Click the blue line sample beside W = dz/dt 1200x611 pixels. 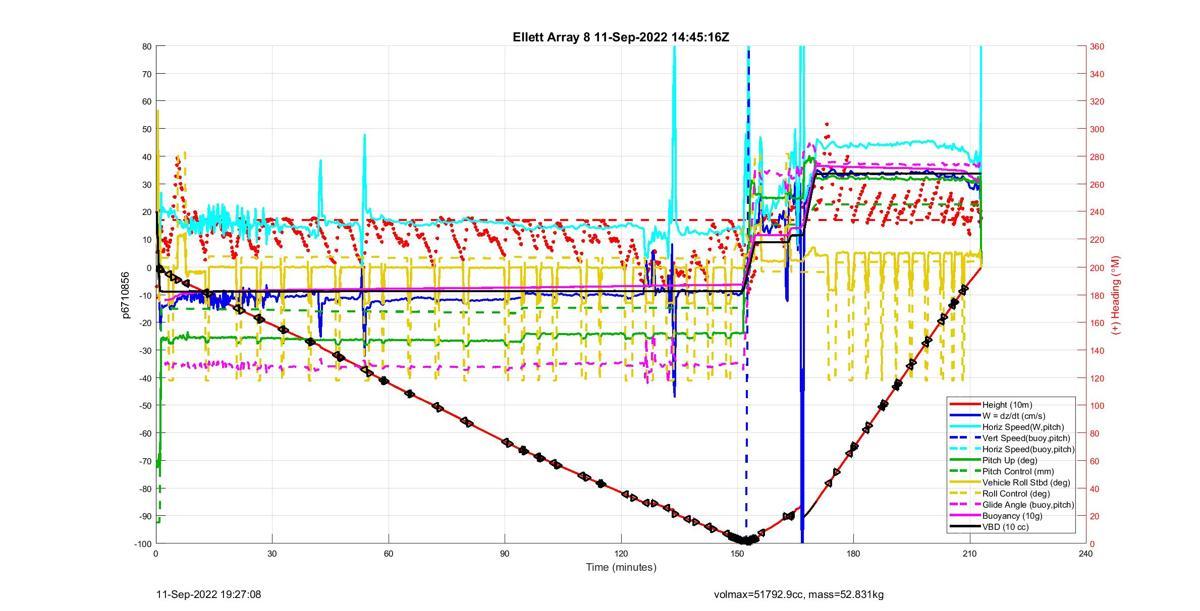click(x=965, y=415)
